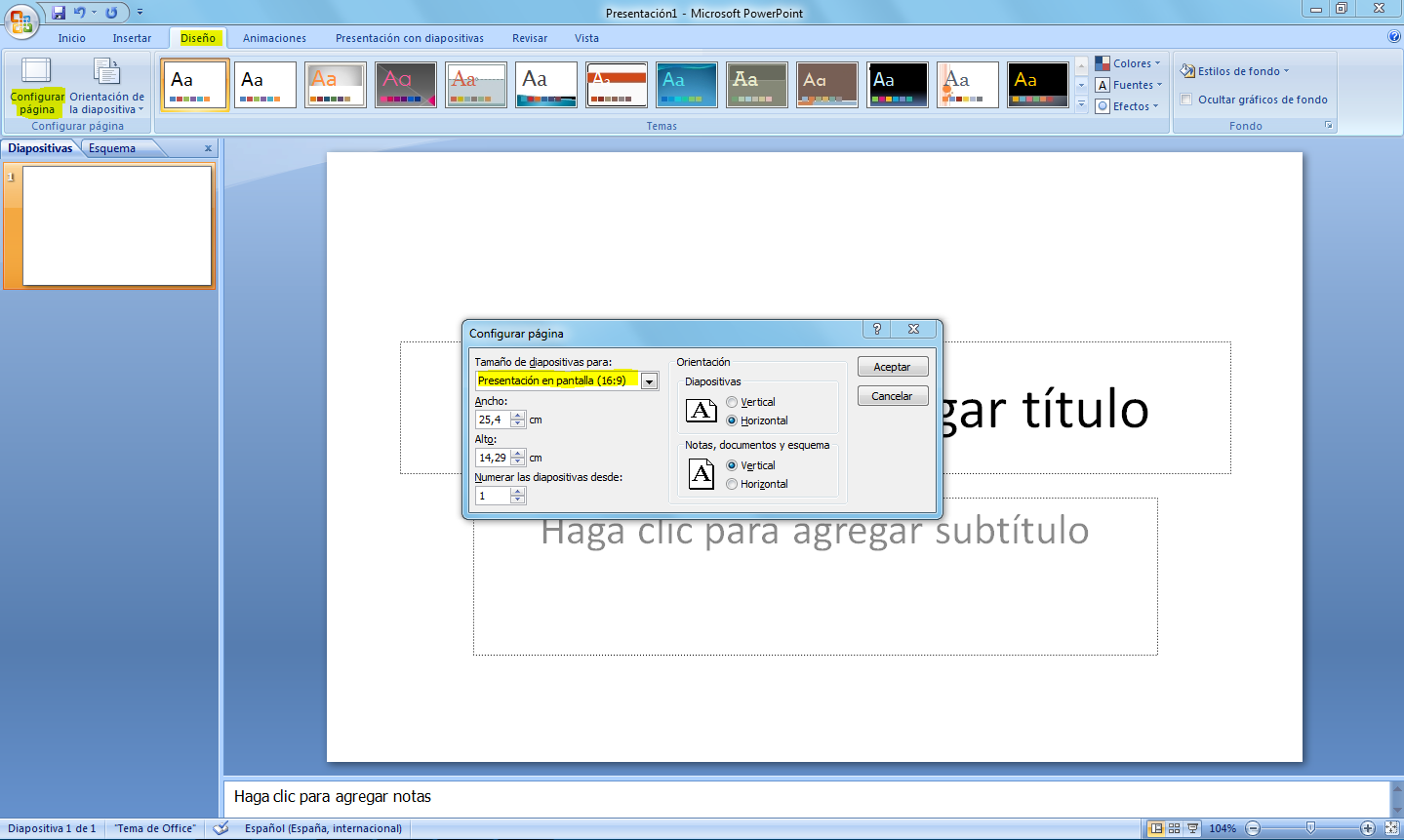Undo the last action
1404x840 pixels.
[x=79, y=13]
